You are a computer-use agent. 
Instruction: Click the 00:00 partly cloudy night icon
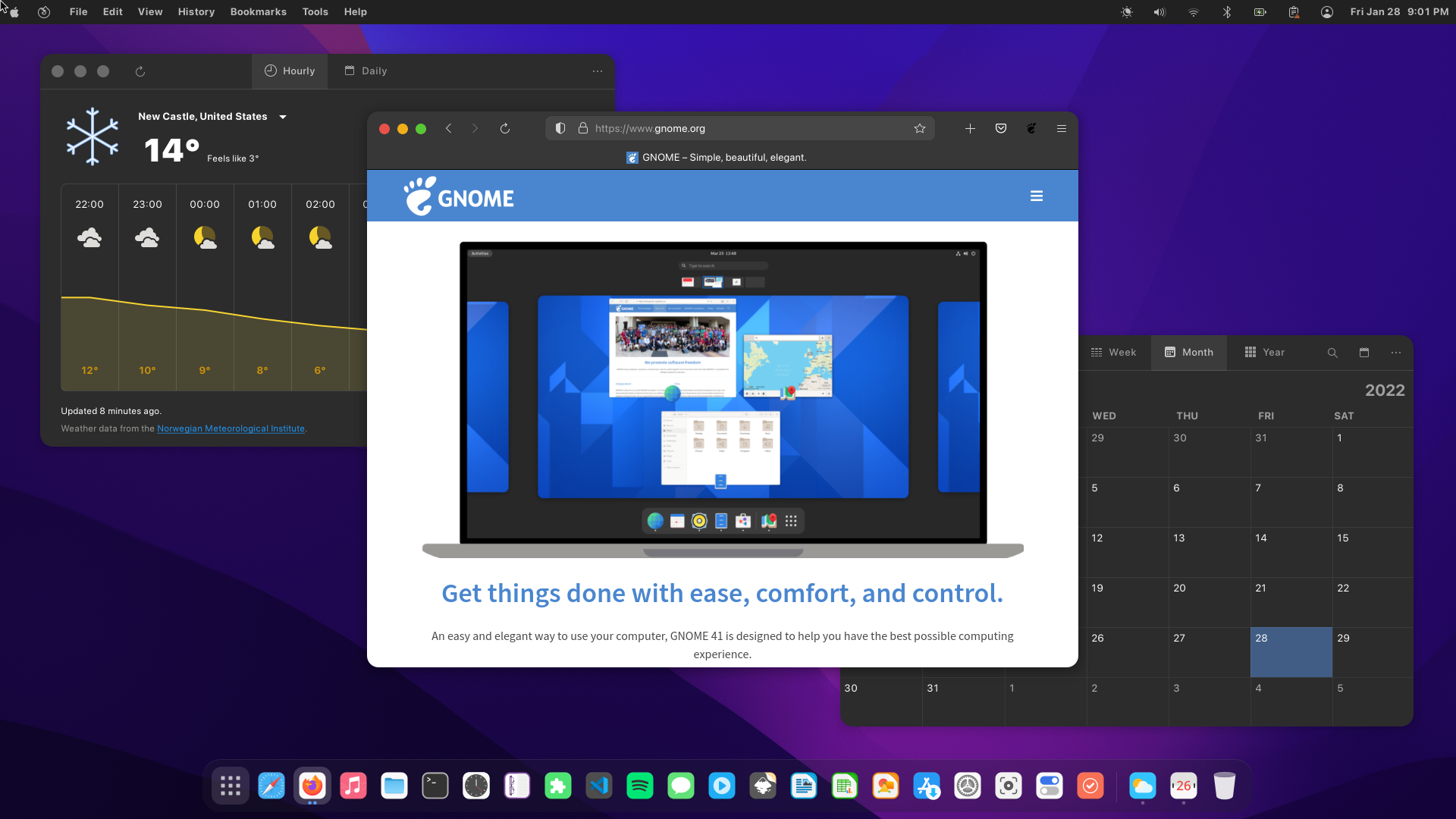[x=205, y=238]
